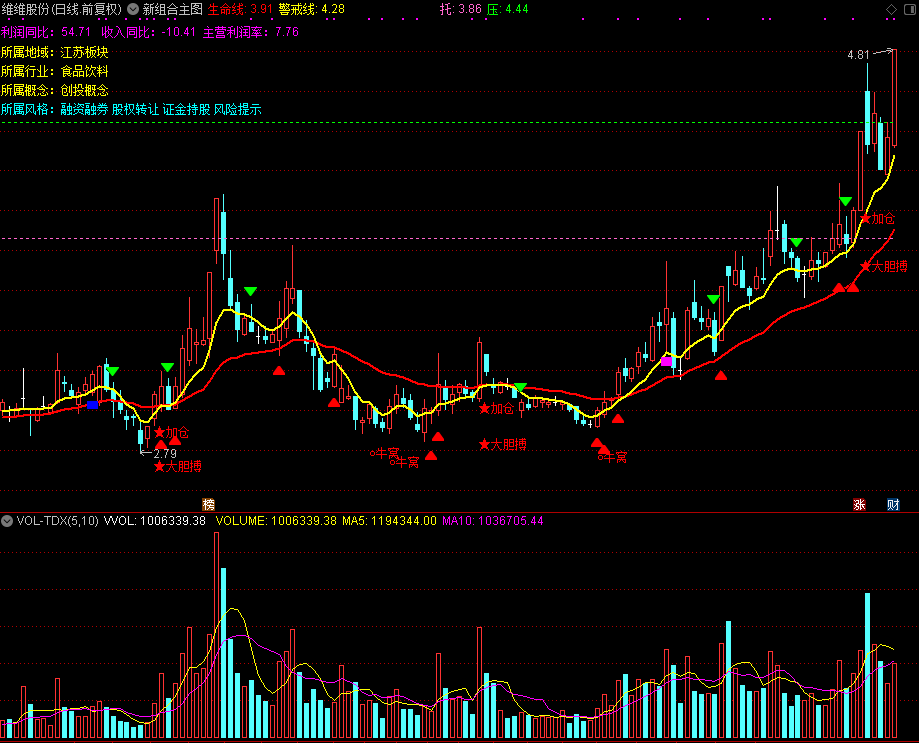Screen dimensions: 919x743
Task: Select the magenta square marker on chart
Action: point(666,362)
